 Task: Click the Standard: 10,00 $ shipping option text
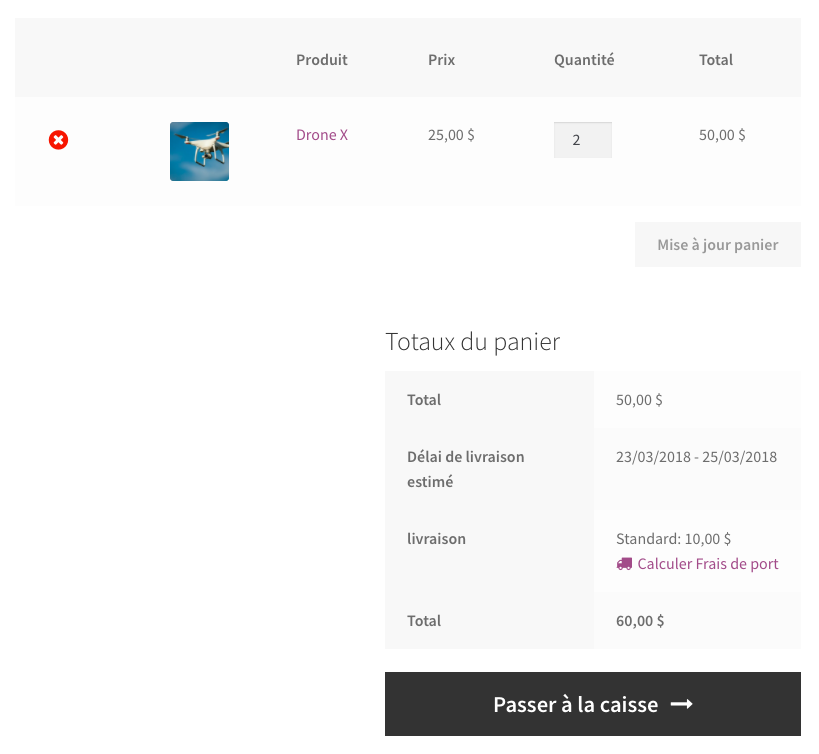coord(673,539)
